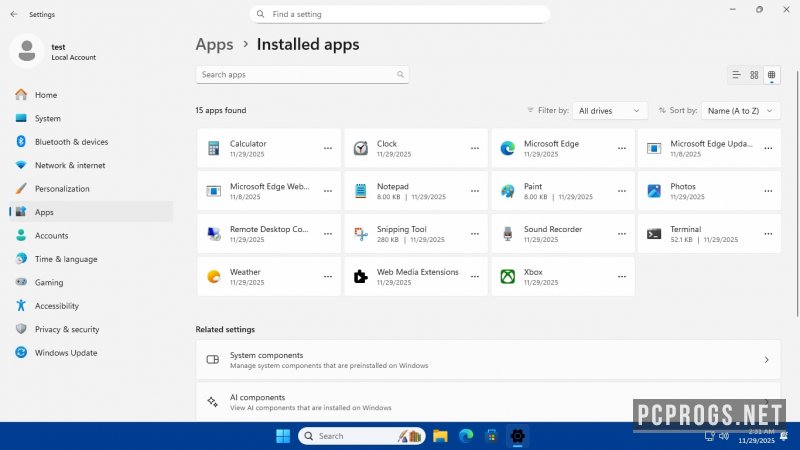Click the Find a setting field
Viewport: 800px width, 450px height.
[400, 14]
